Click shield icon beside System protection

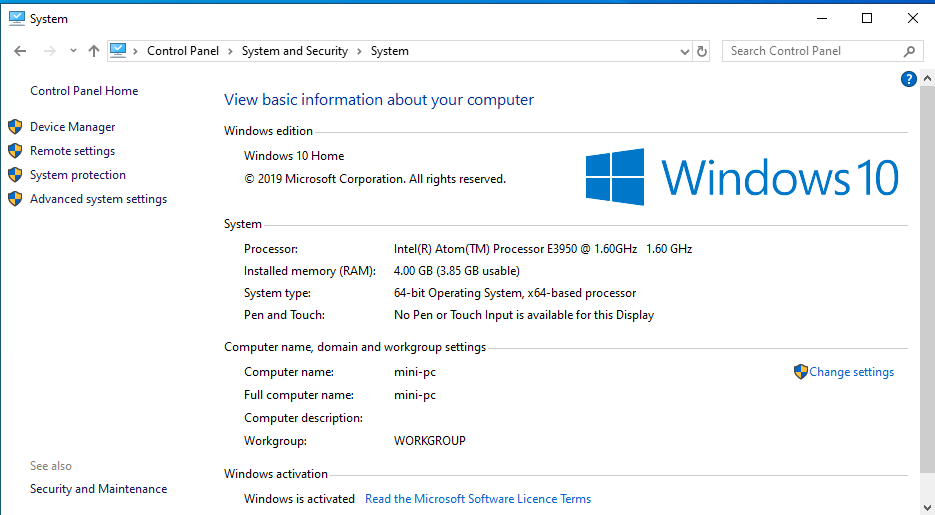(x=15, y=175)
